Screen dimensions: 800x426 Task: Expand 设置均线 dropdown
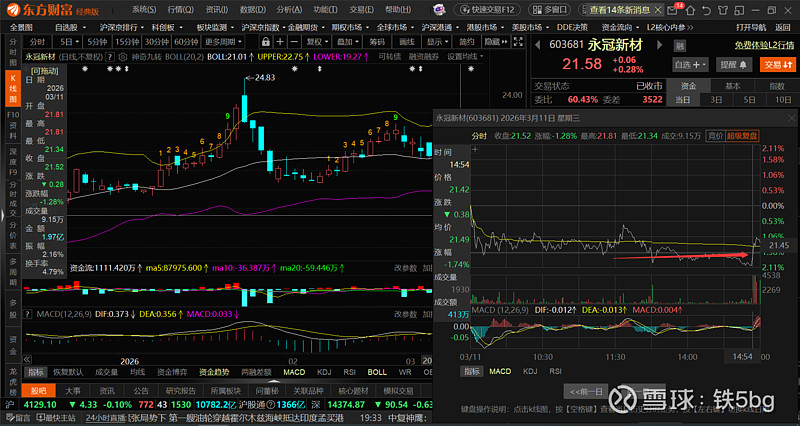(x=465, y=57)
